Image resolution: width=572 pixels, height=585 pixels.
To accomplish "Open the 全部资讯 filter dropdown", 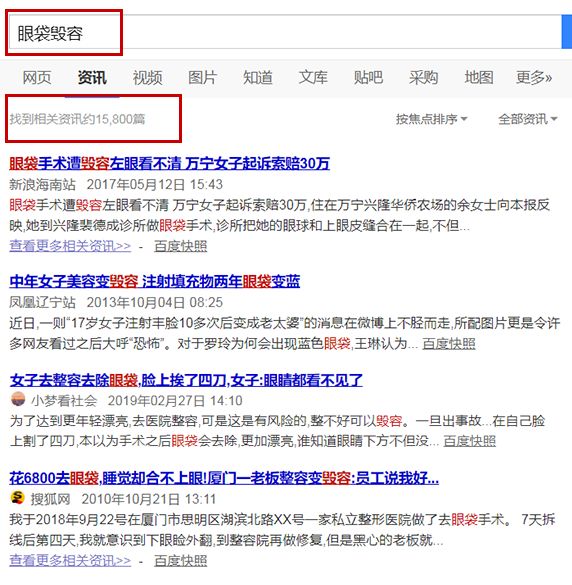I will point(528,119).
